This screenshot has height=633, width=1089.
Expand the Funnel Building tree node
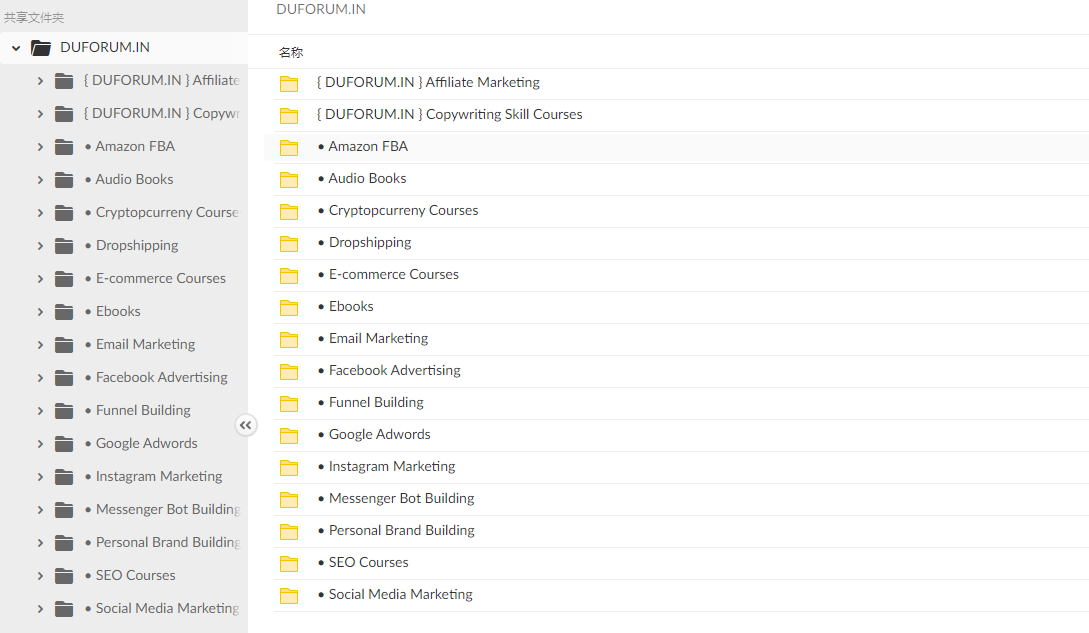coord(40,410)
